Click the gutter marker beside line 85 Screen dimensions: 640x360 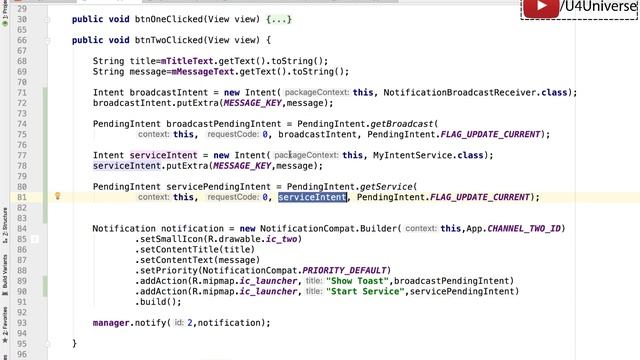tap(35, 239)
